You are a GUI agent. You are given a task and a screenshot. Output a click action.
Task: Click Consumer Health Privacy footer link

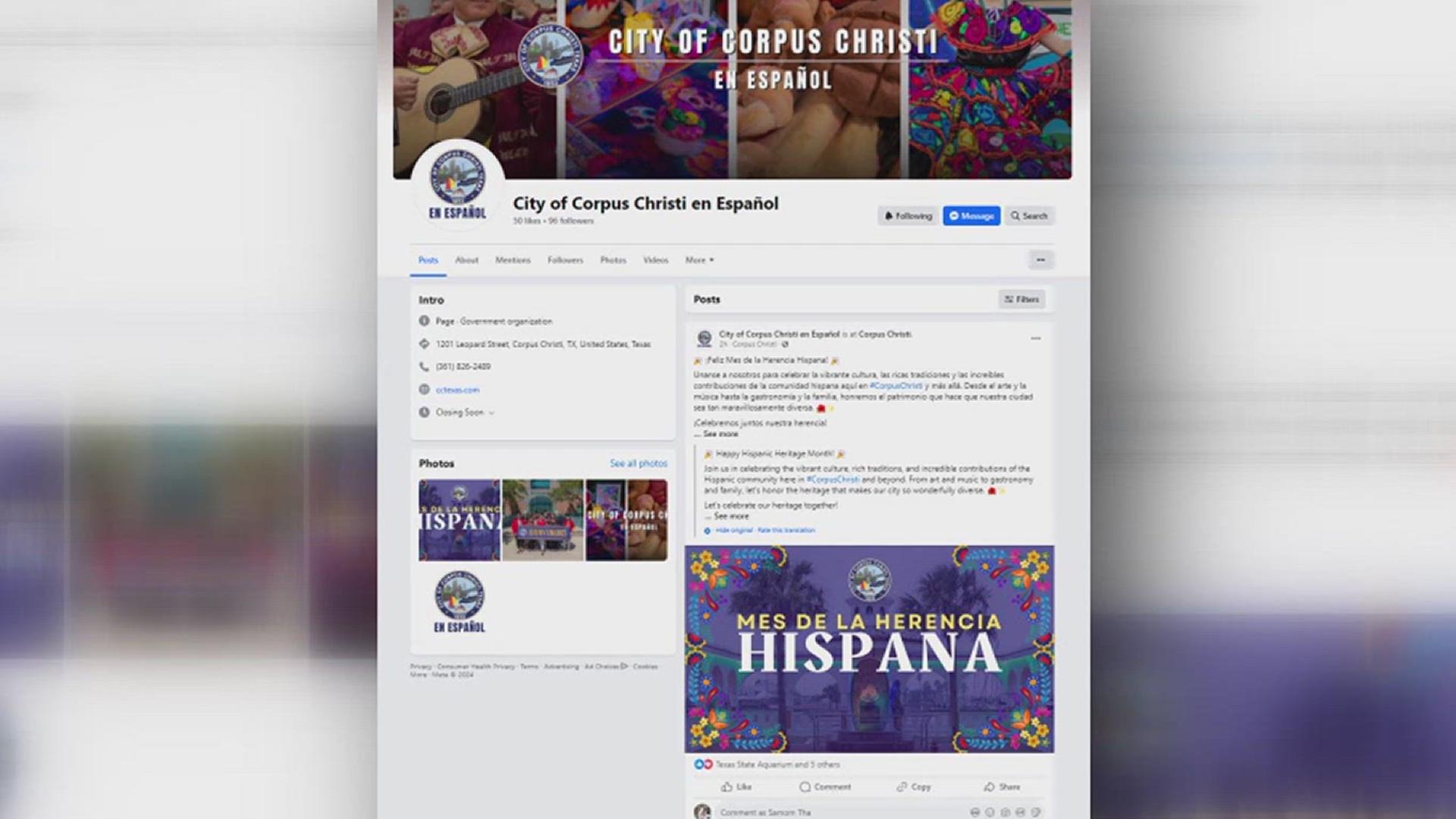475,667
